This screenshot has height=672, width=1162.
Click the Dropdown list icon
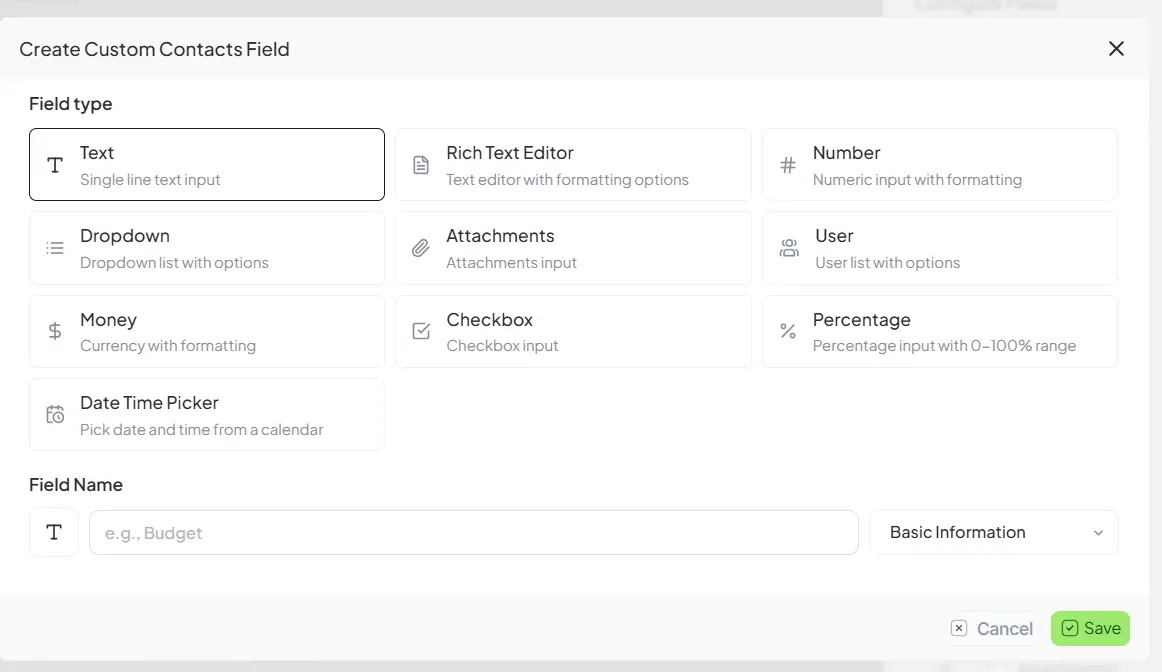(x=54, y=248)
